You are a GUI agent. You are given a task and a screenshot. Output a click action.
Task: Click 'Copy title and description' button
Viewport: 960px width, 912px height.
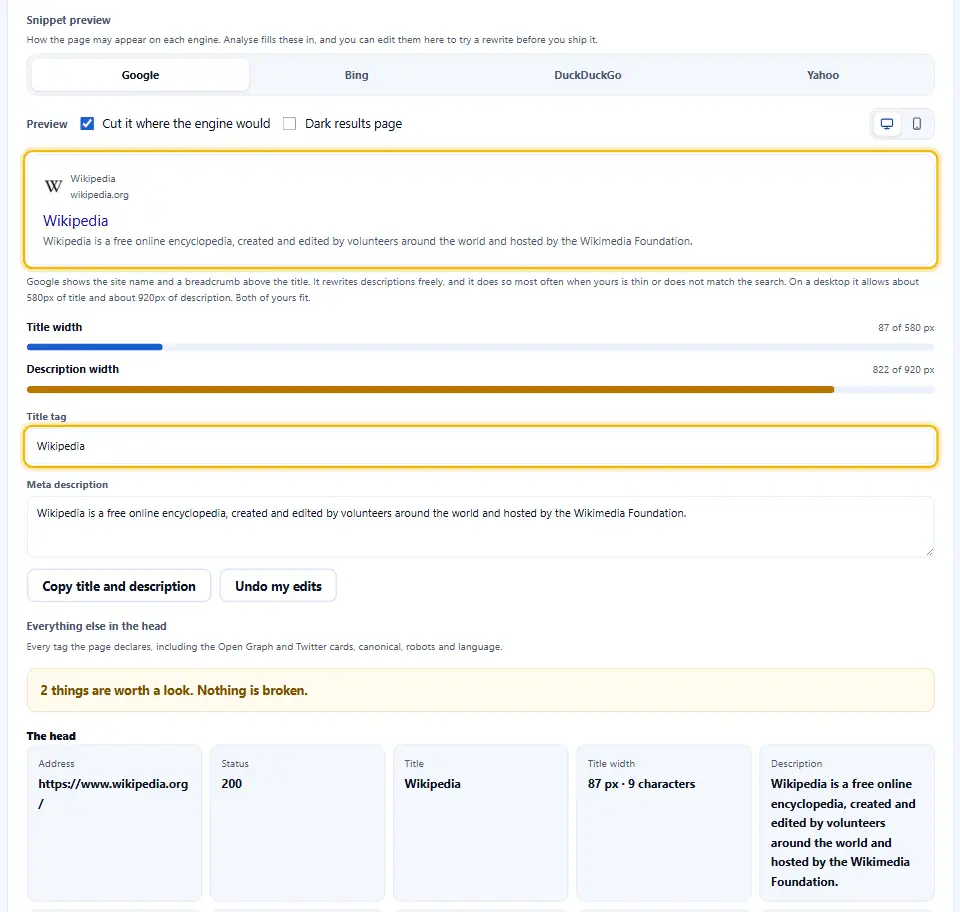click(x=119, y=586)
